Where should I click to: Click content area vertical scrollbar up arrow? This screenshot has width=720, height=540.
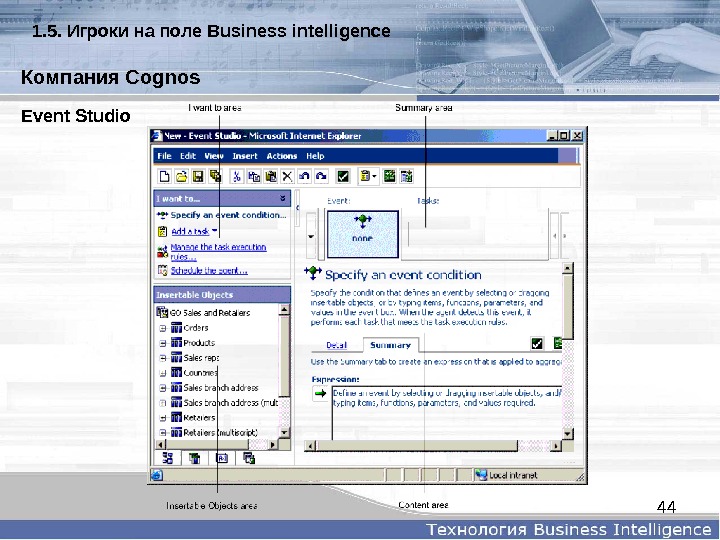click(x=568, y=269)
